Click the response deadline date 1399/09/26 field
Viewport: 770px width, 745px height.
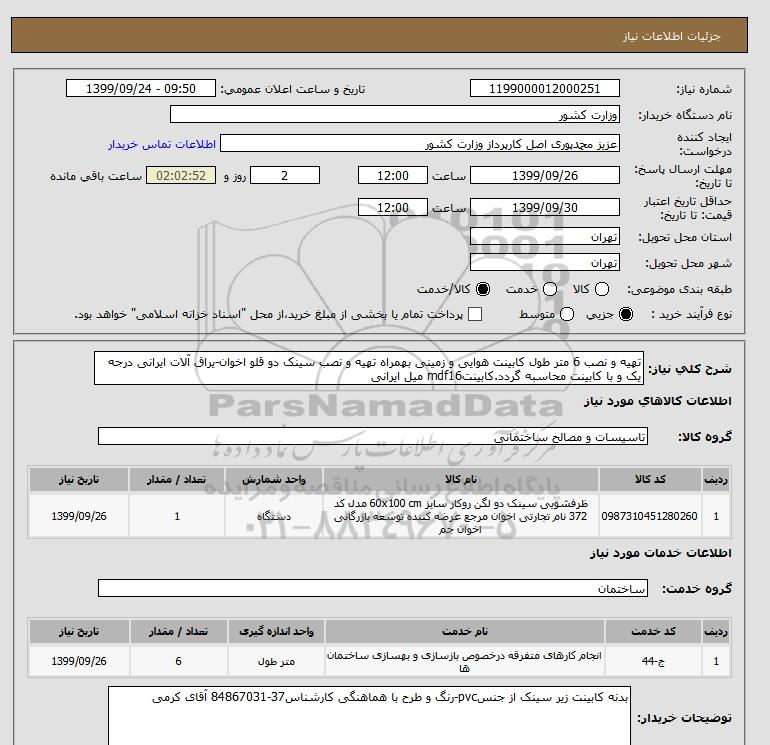(545, 175)
